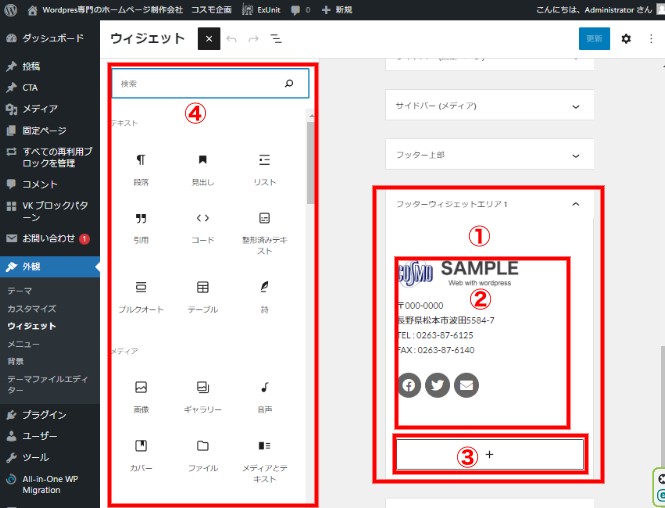This screenshot has width=665, height=508.
Task: Choose the List (リスト) block
Action: coord(264,166)
